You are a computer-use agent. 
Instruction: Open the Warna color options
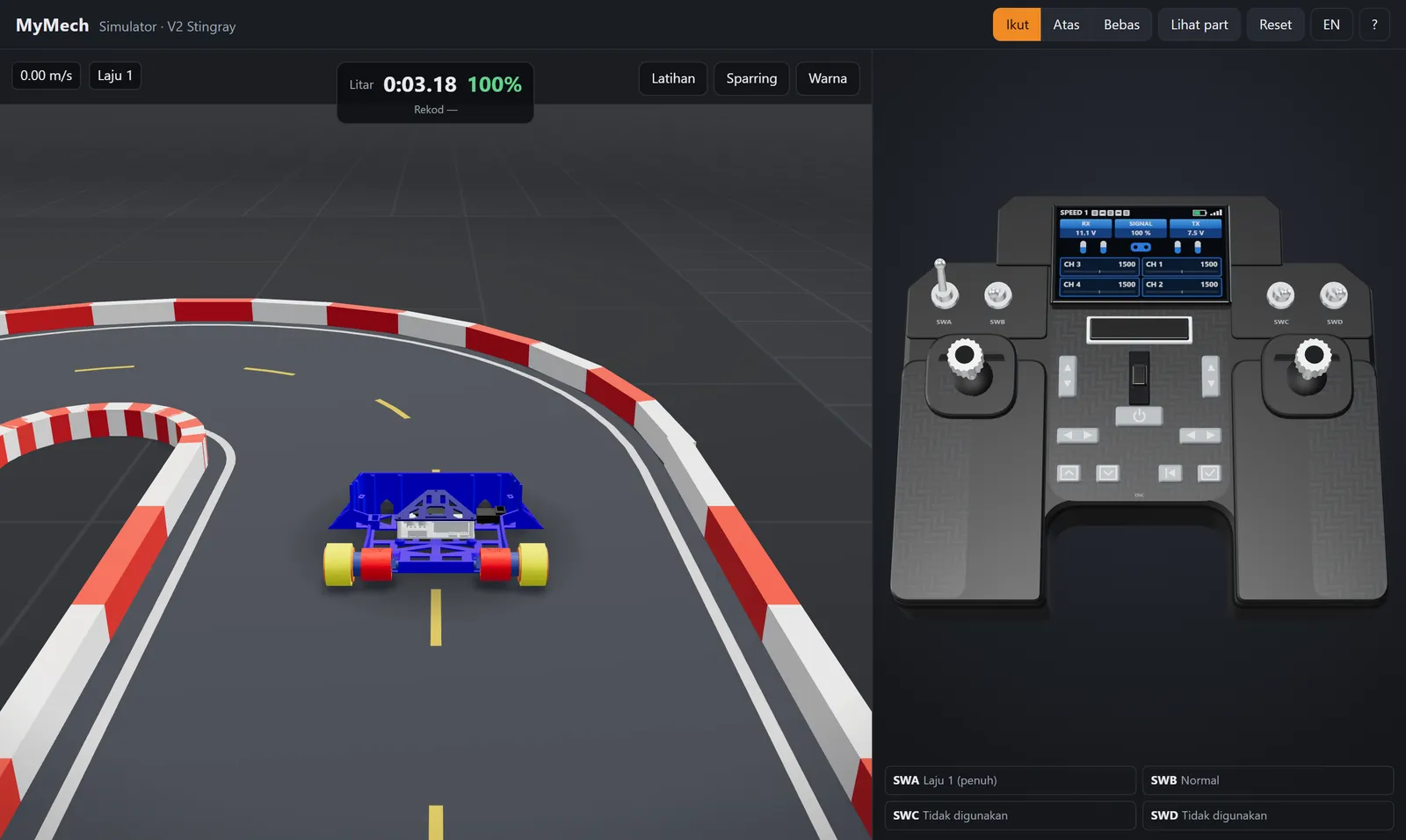click(x=828, y=78)
